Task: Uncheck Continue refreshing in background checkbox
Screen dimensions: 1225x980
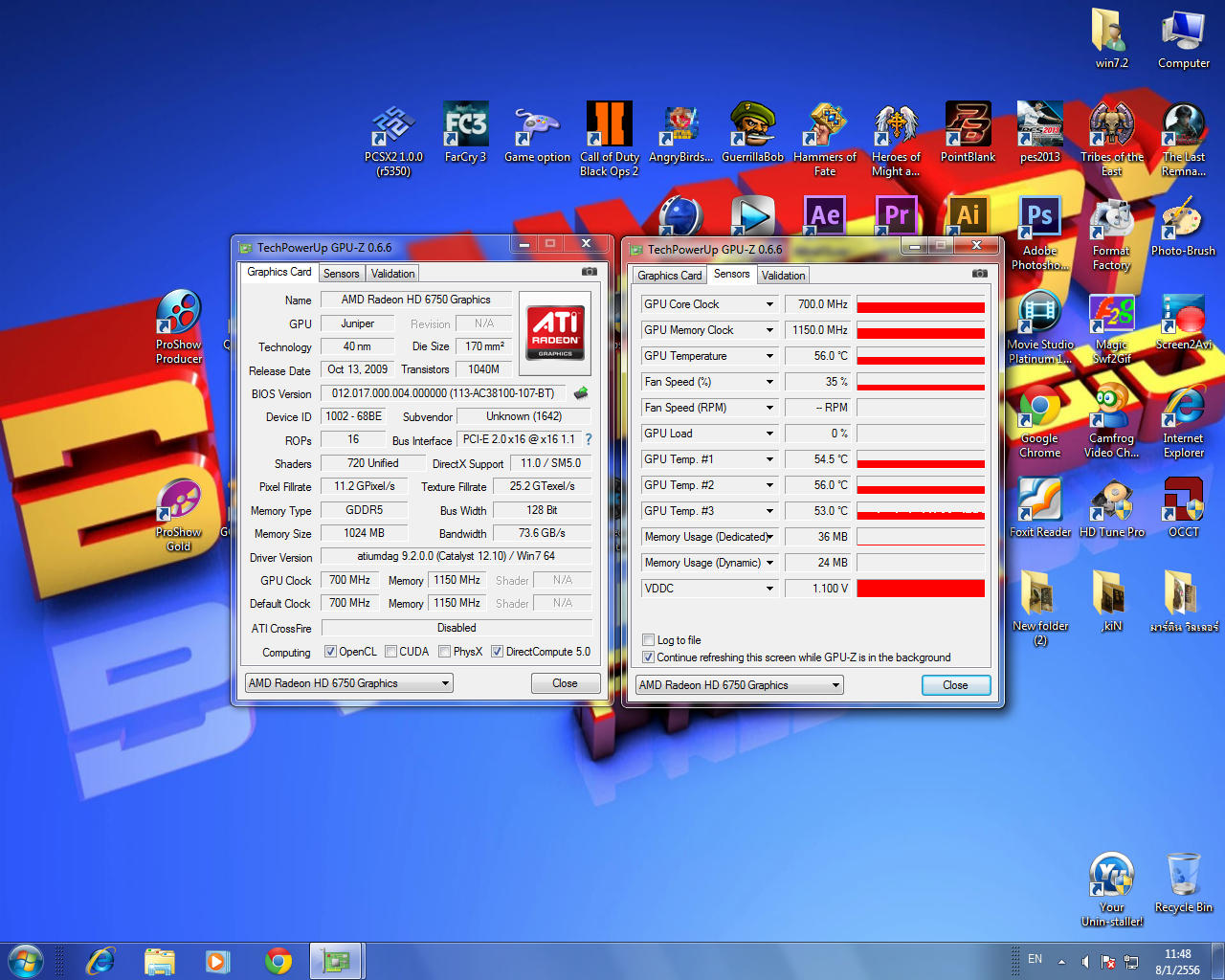Action: pos(648,657)
